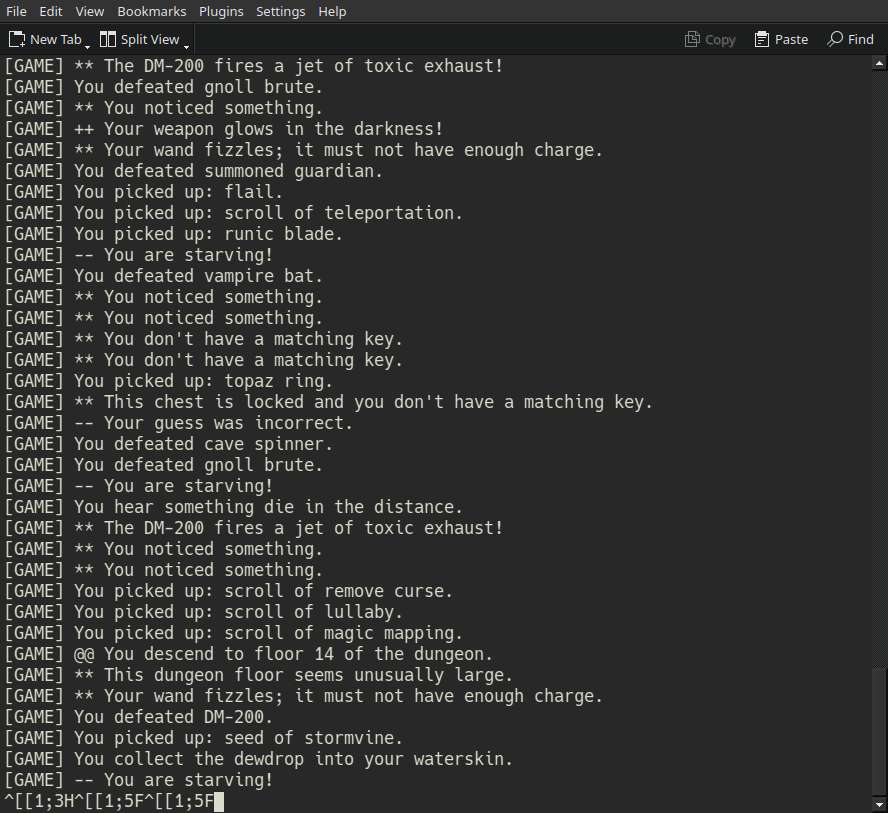Open the View menu
The image size is (888, 813).
[x=89, y=11]
